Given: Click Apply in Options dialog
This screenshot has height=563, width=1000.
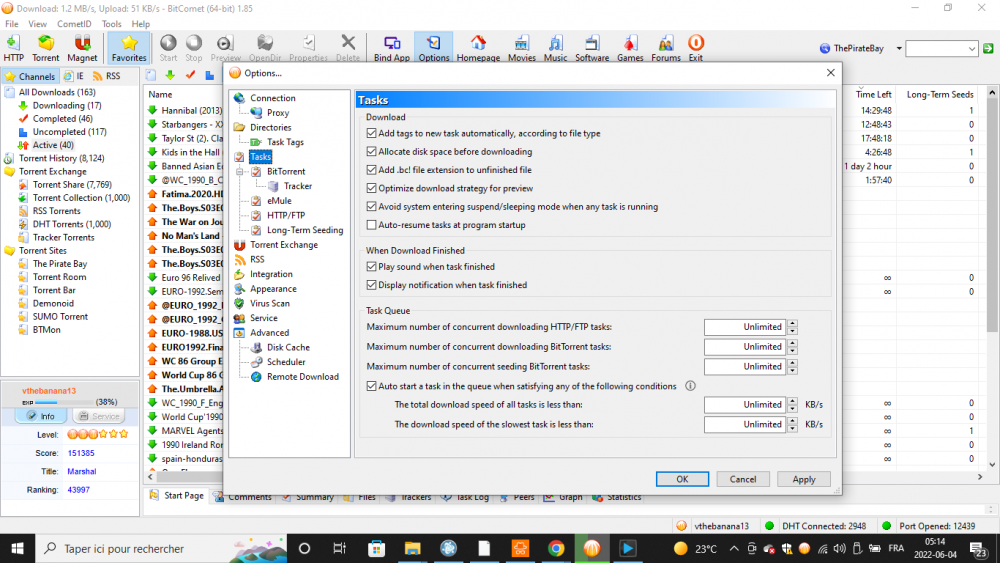Looking at the screenshot, I should click(804, 479).
